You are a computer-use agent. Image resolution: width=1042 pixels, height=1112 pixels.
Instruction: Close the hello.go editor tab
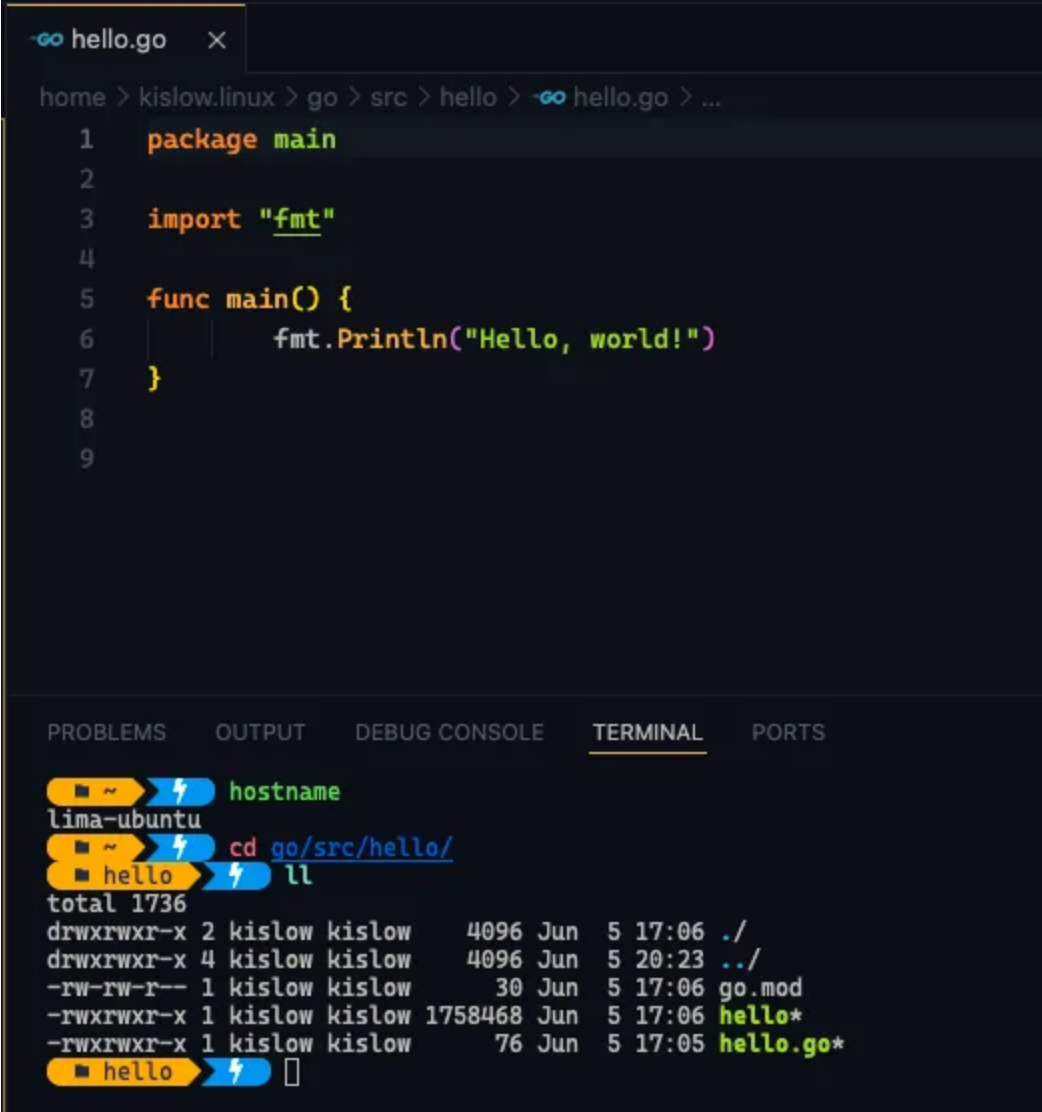(x=216, y=41)
